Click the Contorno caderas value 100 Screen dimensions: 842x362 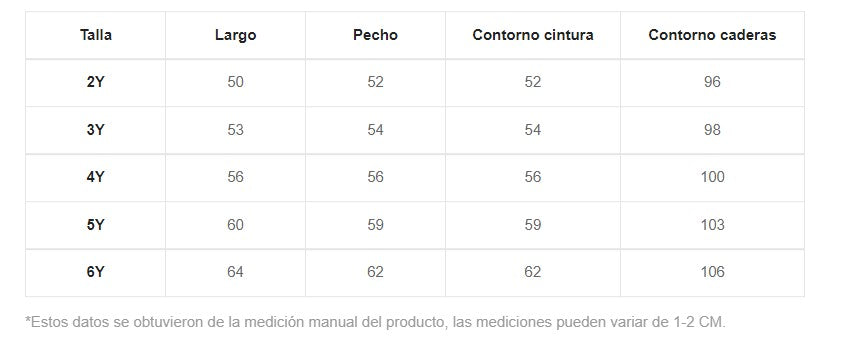coord(712,177)
